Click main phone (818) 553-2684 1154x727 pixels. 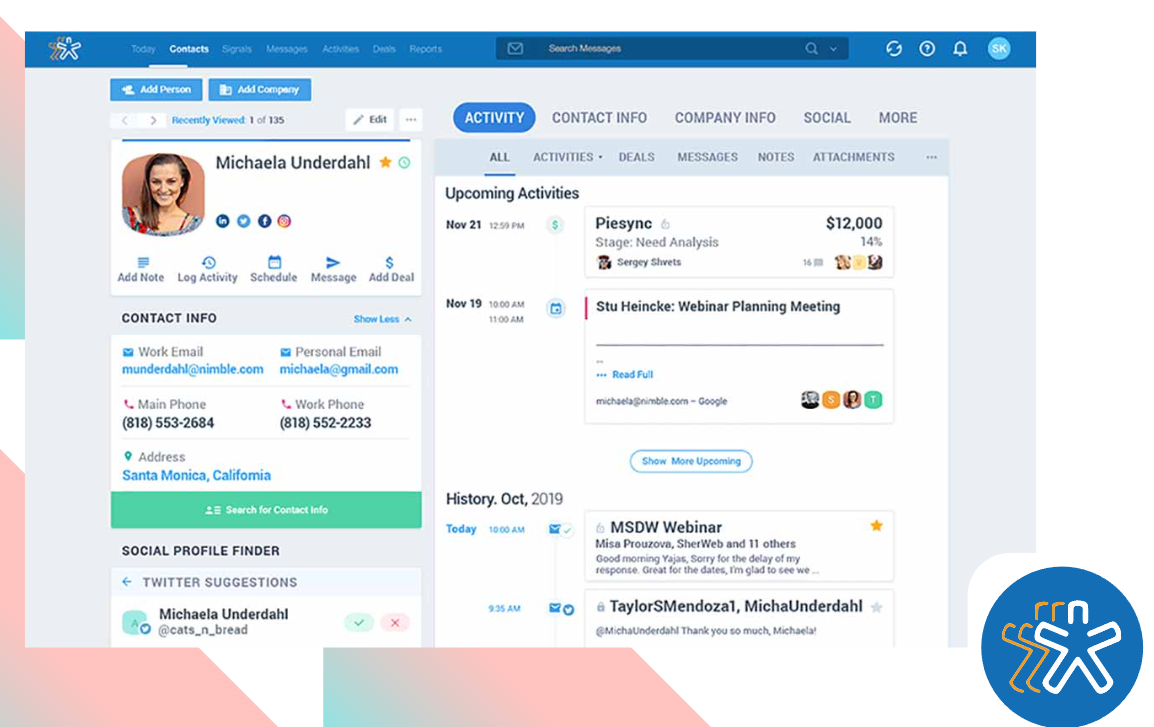click(168, 423)
